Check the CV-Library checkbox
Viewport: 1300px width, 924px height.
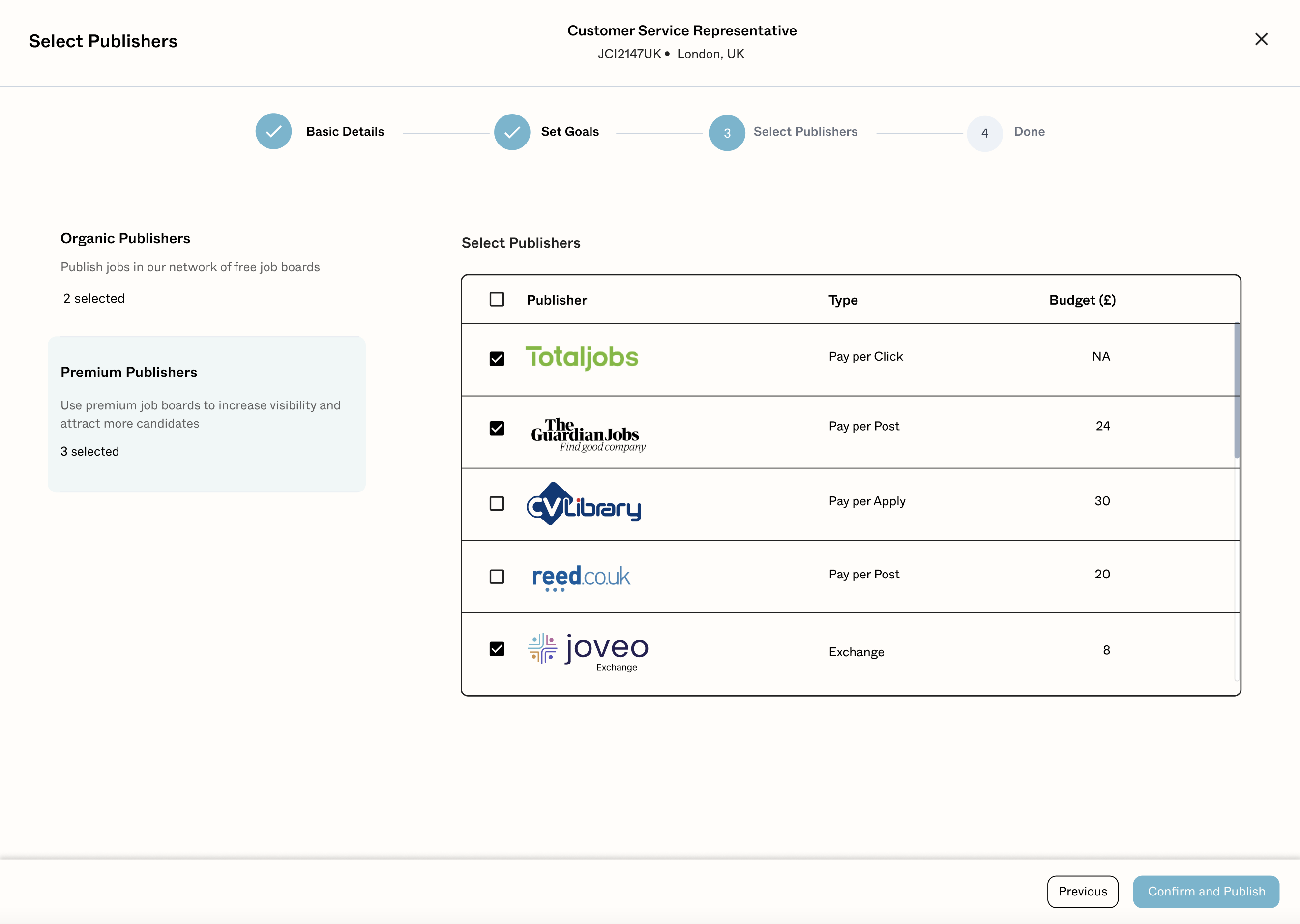pos(496,503)
